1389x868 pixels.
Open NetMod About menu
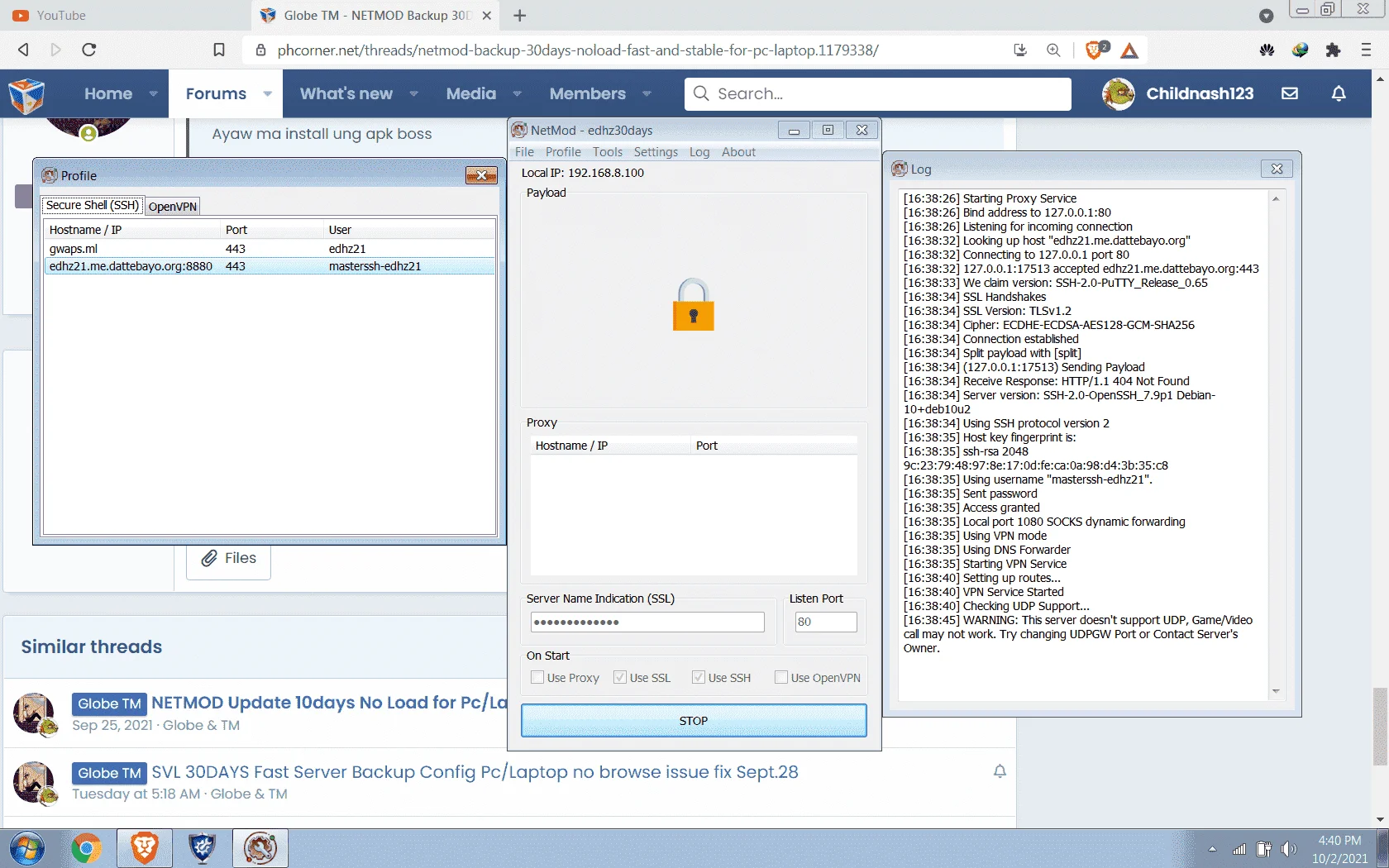coord(738,152)
